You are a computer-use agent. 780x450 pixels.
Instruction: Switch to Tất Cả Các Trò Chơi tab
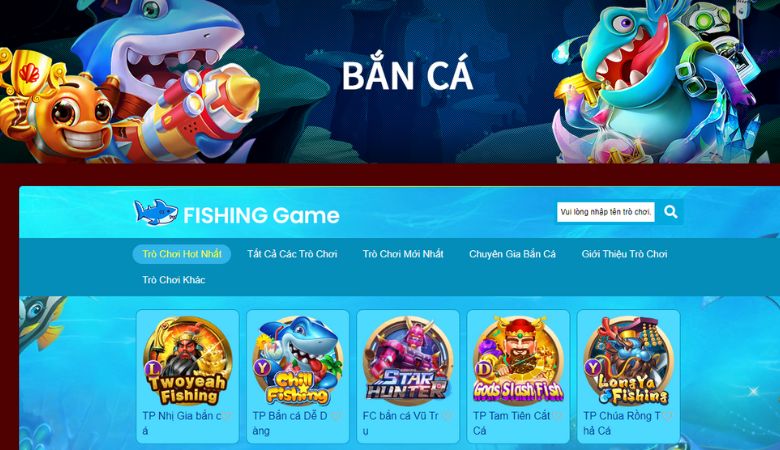click(292, 254)
